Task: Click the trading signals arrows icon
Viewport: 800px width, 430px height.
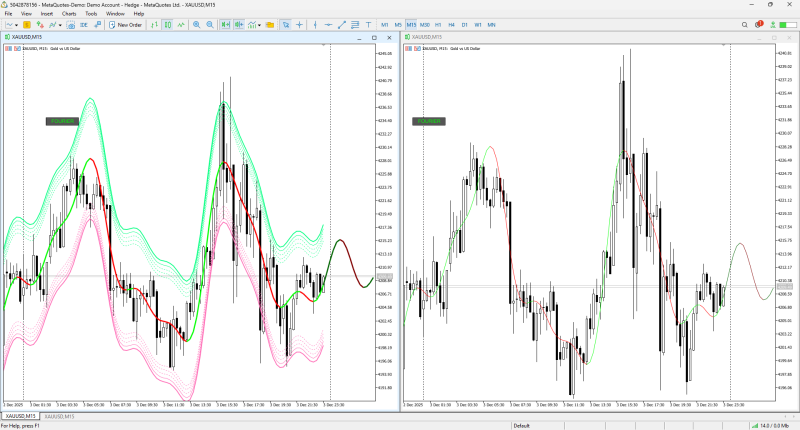Action: click(x=40, y=24)
